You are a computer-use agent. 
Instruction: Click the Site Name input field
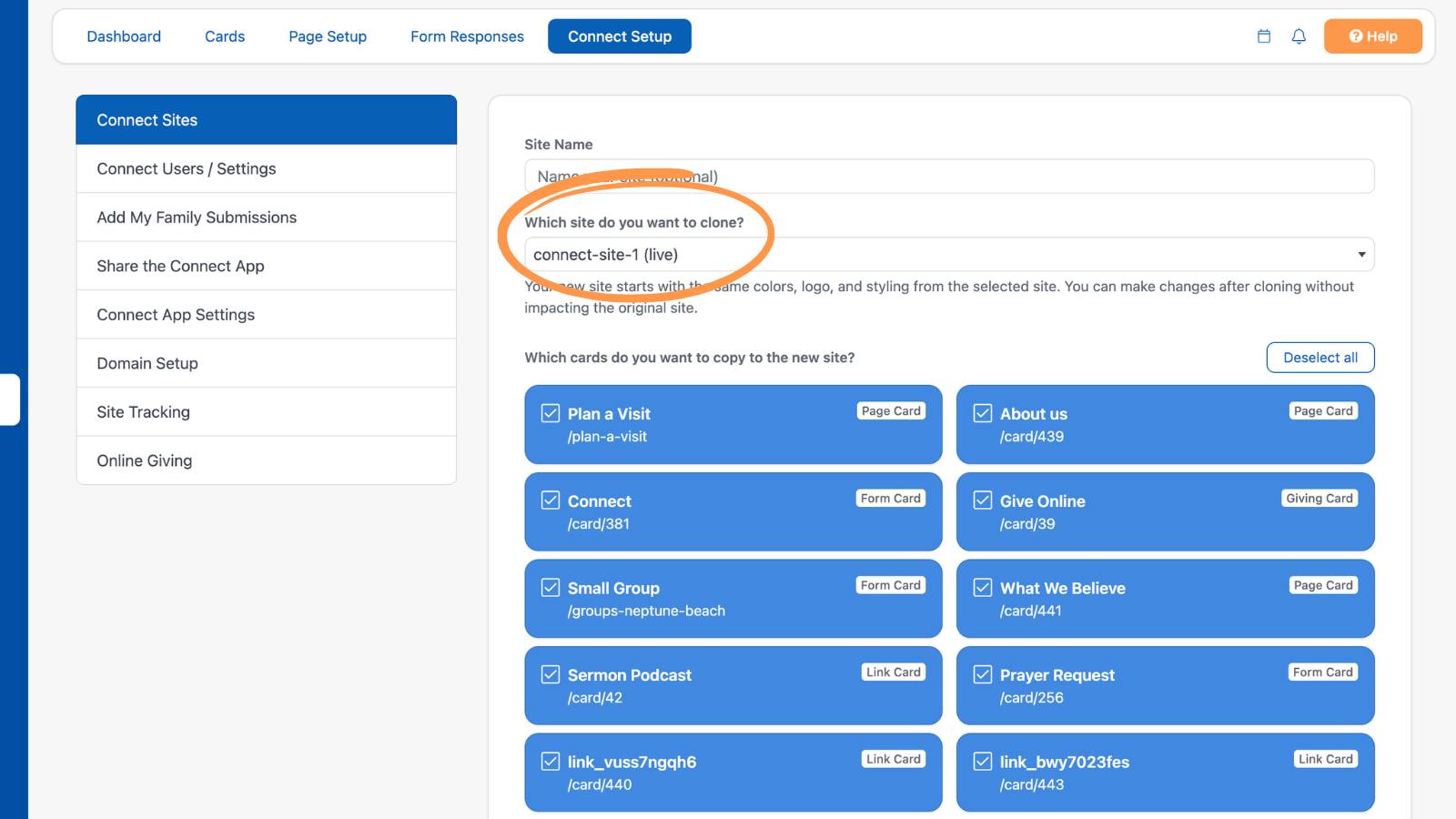pyautogui.click(x=949, y=177)
